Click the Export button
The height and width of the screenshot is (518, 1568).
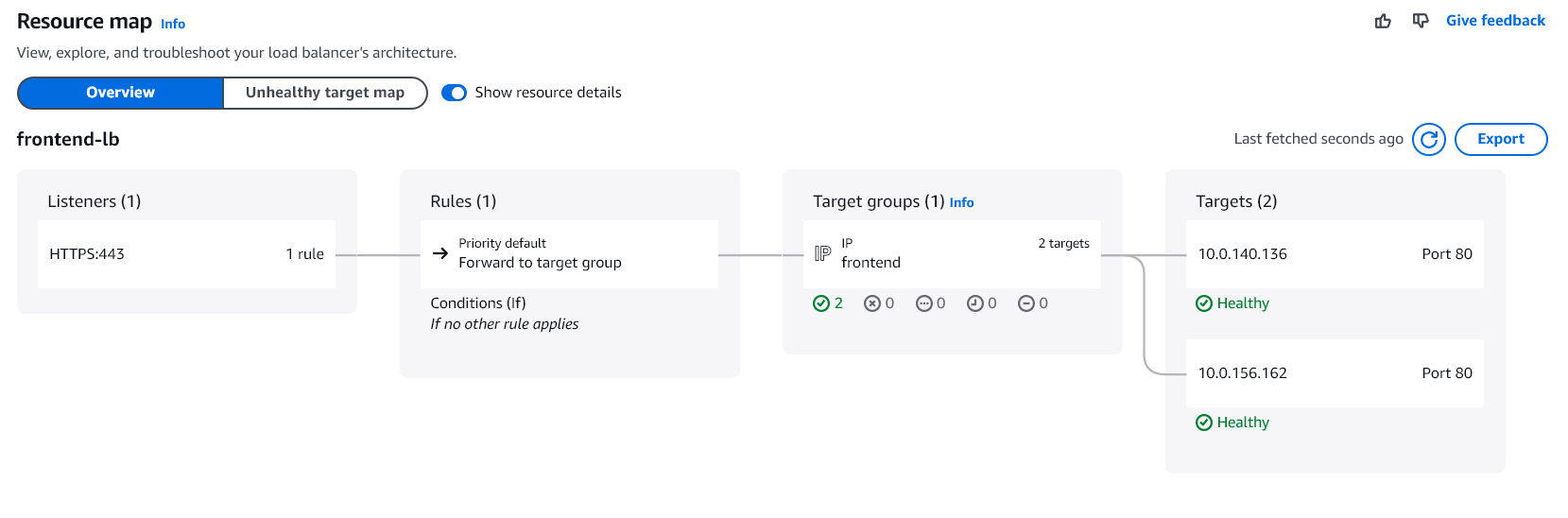[x=1500, y=139]
